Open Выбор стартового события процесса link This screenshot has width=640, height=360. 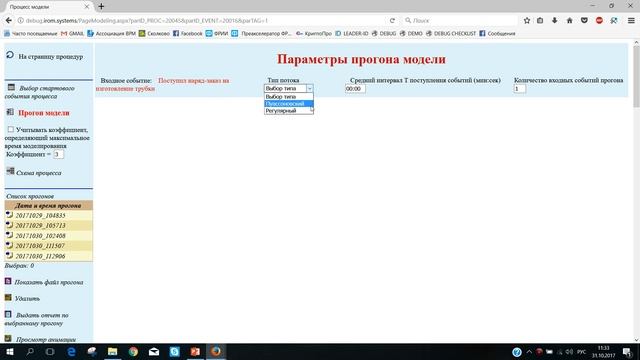(39, 92)
